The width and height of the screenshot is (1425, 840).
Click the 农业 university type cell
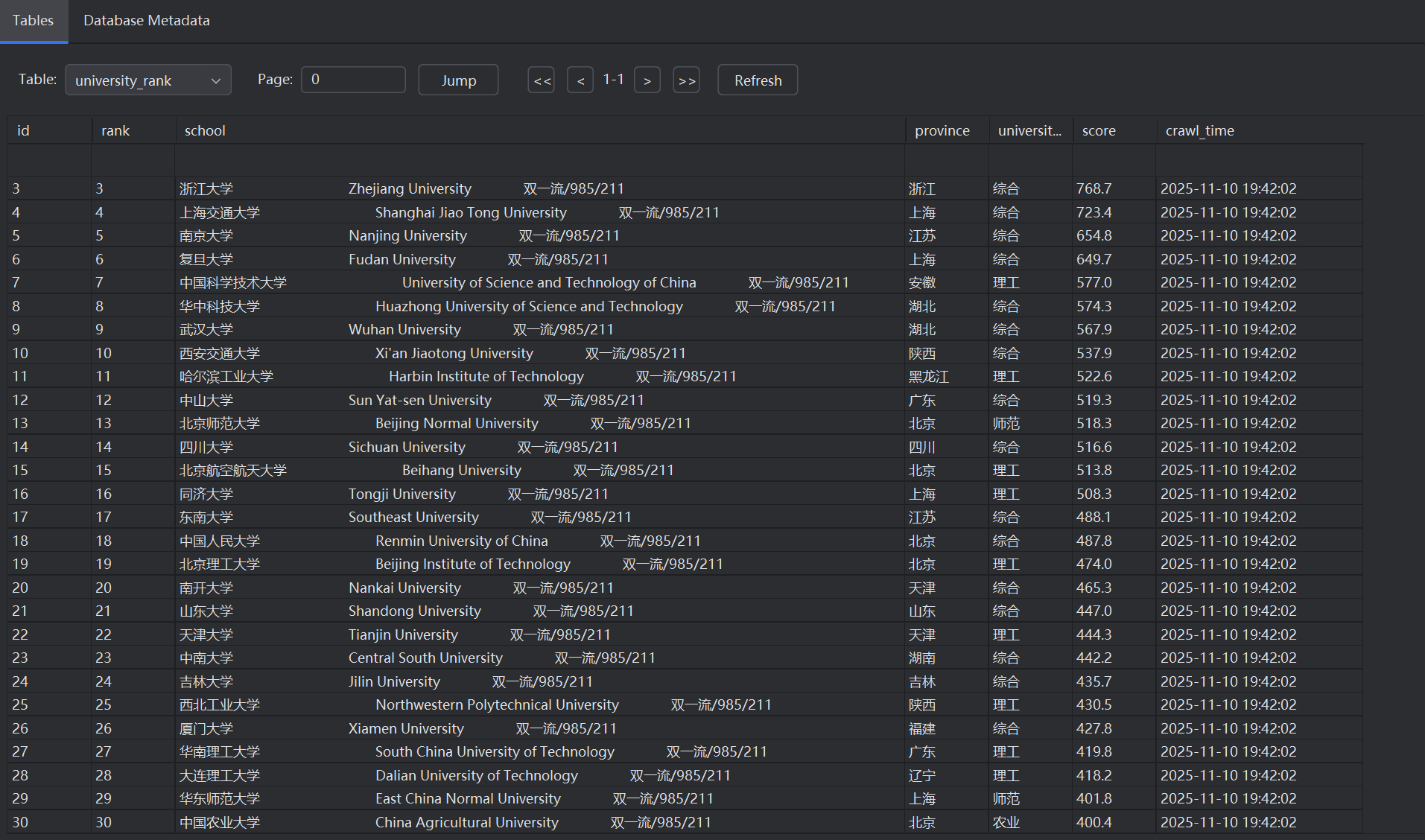pyautogui.click(x=1031, y=822)
